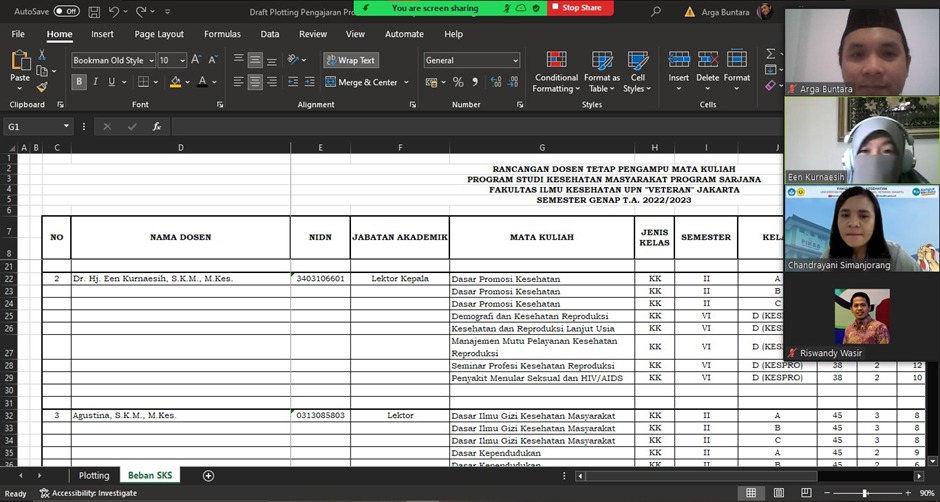Open the Page Layout ribbon tab
Image resolution: width=940 pixels, height=502 pixels.
tap(159, 34)
